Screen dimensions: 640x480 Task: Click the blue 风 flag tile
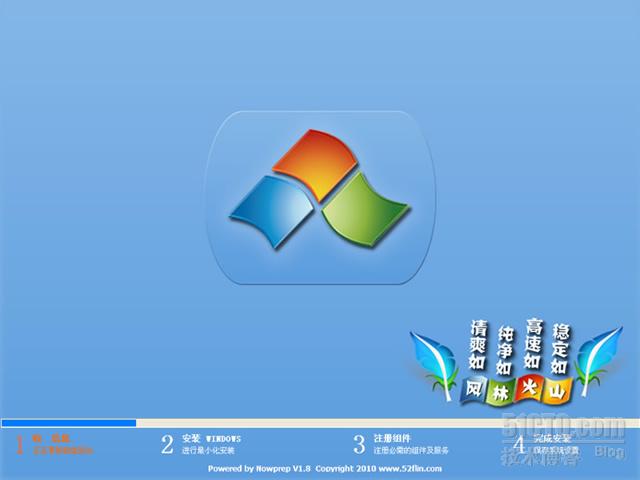[x=475, y=389]
